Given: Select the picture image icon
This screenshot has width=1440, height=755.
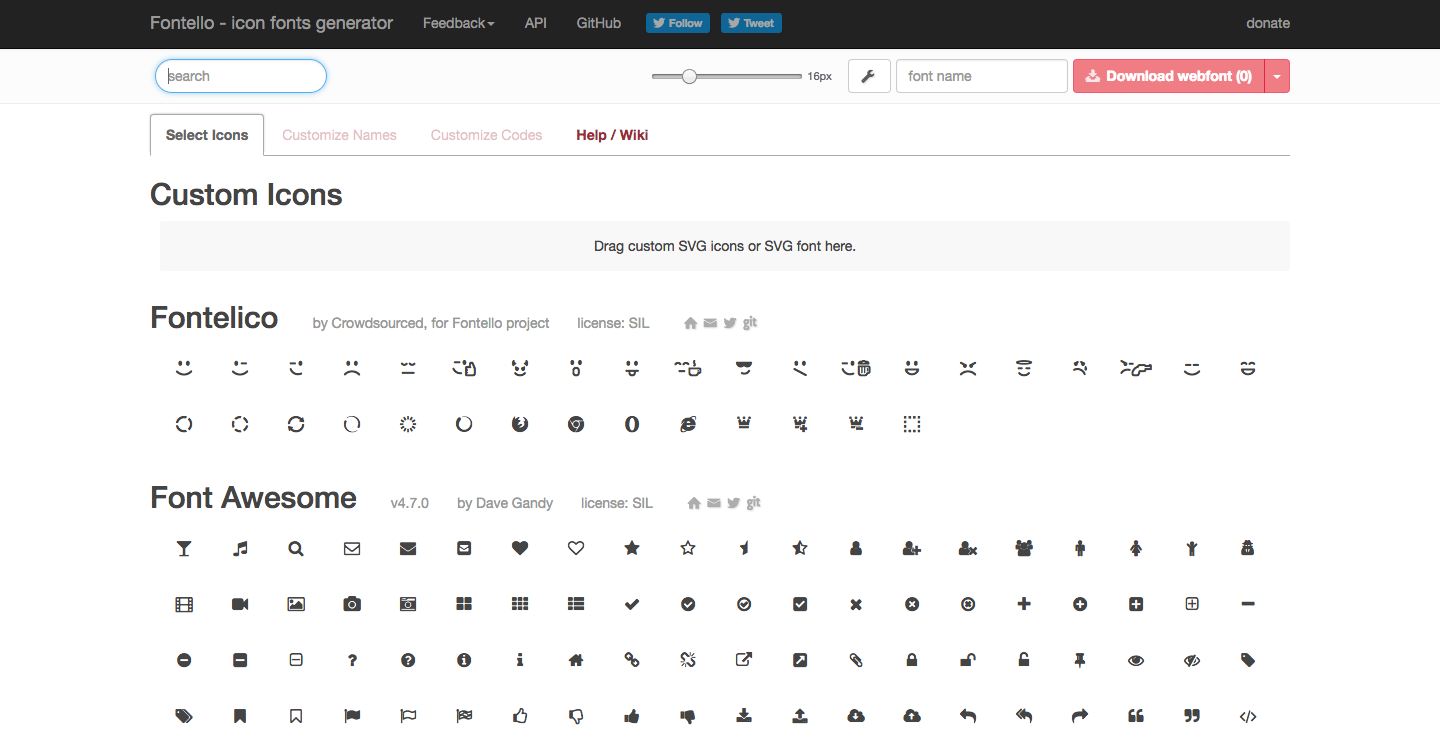Looking at the screenshot, I should (x=296, y=604).
